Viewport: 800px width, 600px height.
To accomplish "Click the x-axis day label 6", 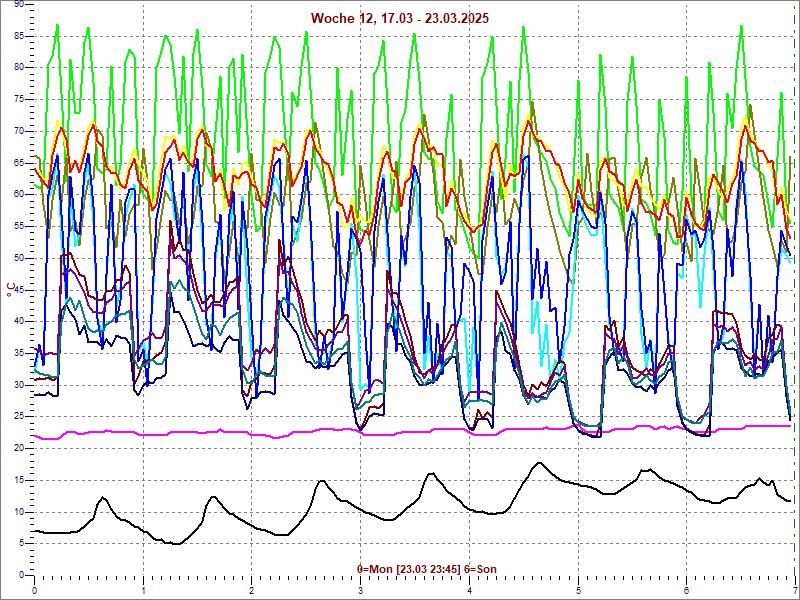I will coord(687,591).
